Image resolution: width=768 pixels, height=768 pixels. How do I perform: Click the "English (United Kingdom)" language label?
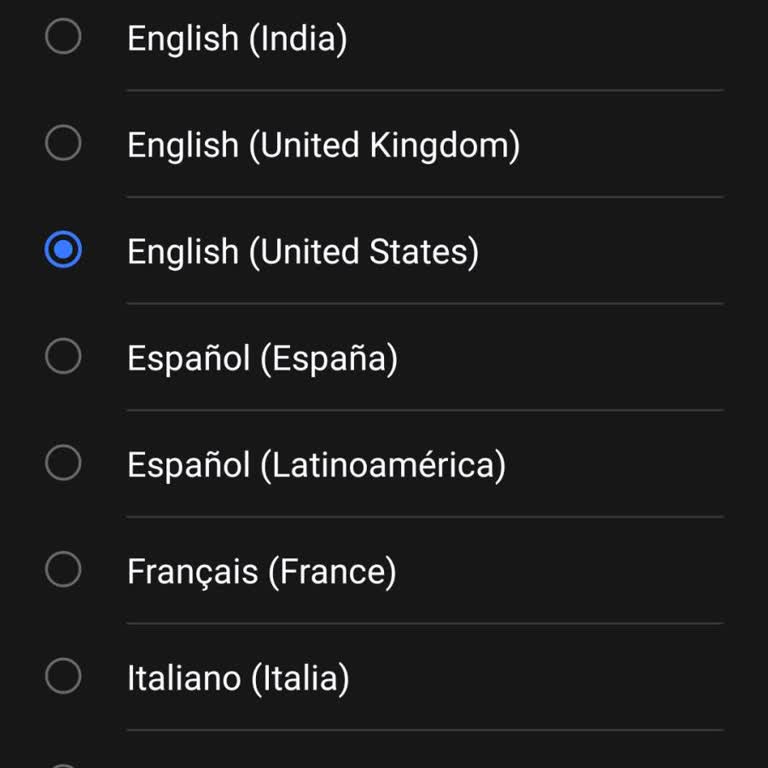(323, 145)
